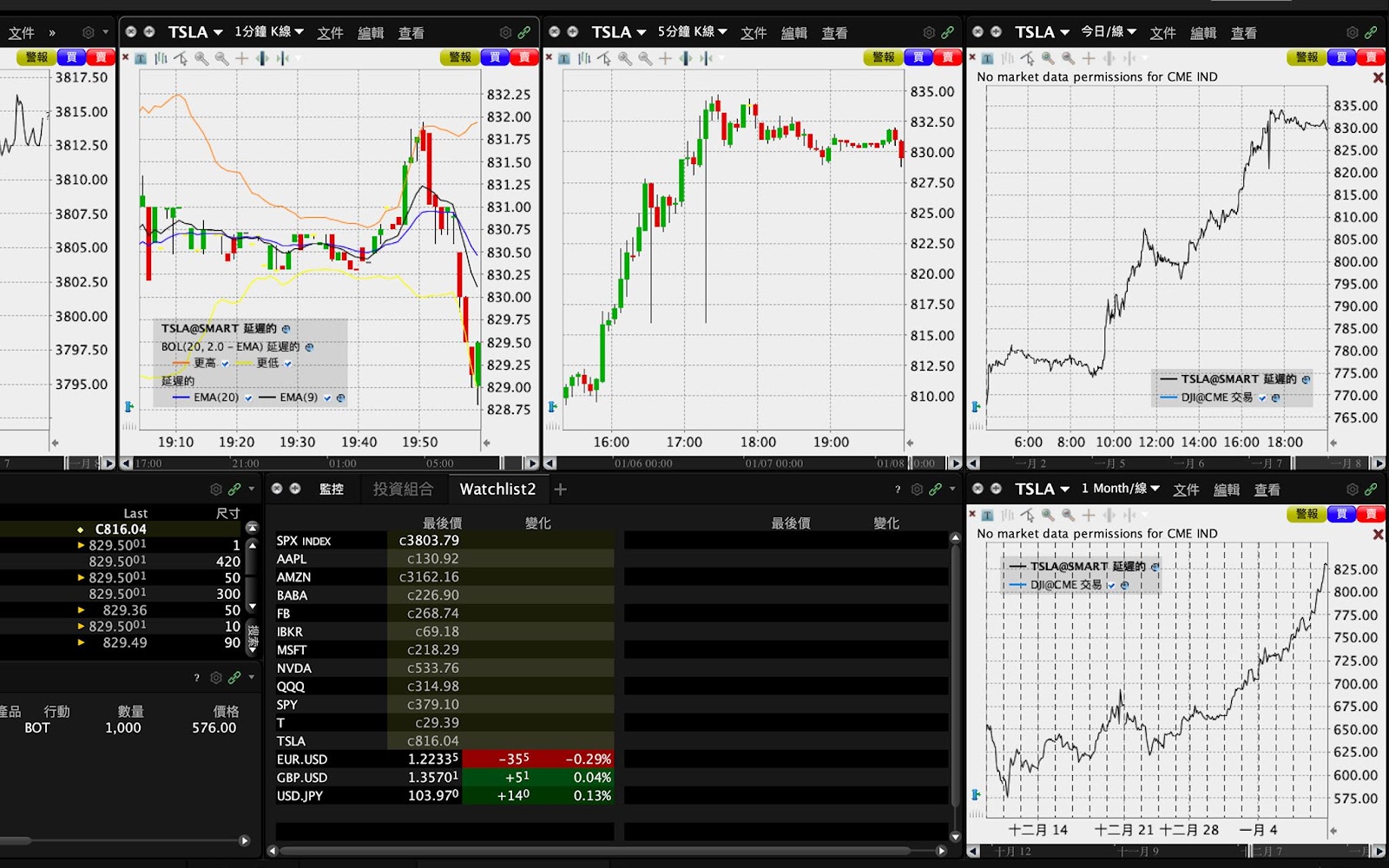Open 編輯 menu in 5分鐘 K線 chart
1389x868 pixels.
[794, 33]
